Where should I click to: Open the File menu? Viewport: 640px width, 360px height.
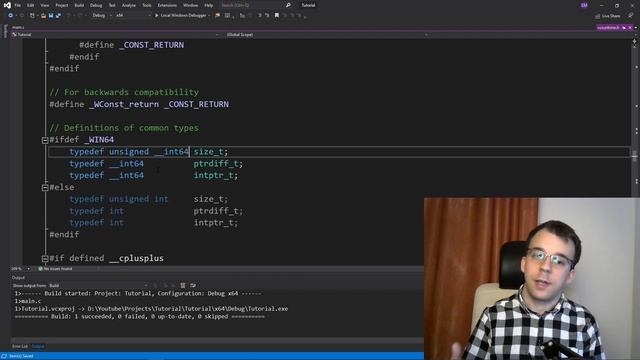[x=18, y=5]
